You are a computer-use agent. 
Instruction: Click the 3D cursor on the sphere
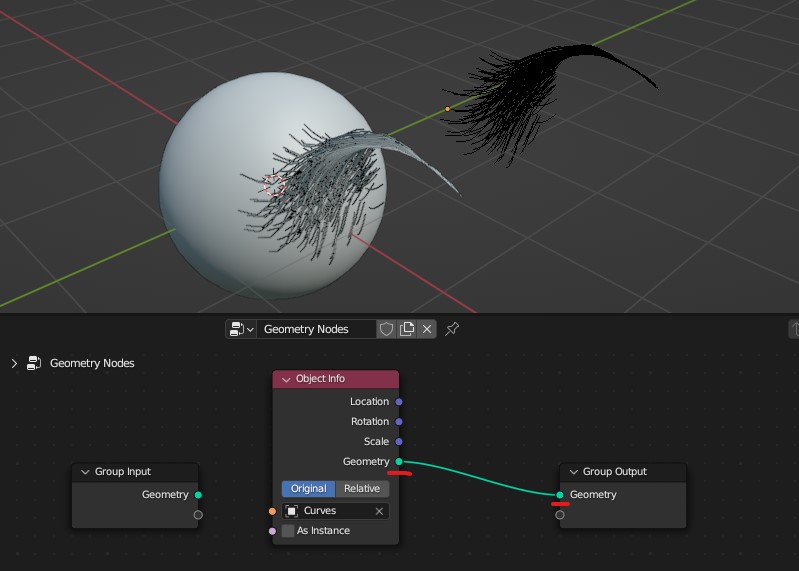point(274,184)
